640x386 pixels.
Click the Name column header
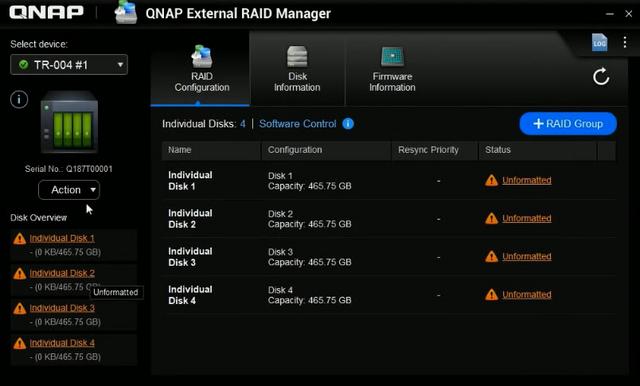click(211, 150)
